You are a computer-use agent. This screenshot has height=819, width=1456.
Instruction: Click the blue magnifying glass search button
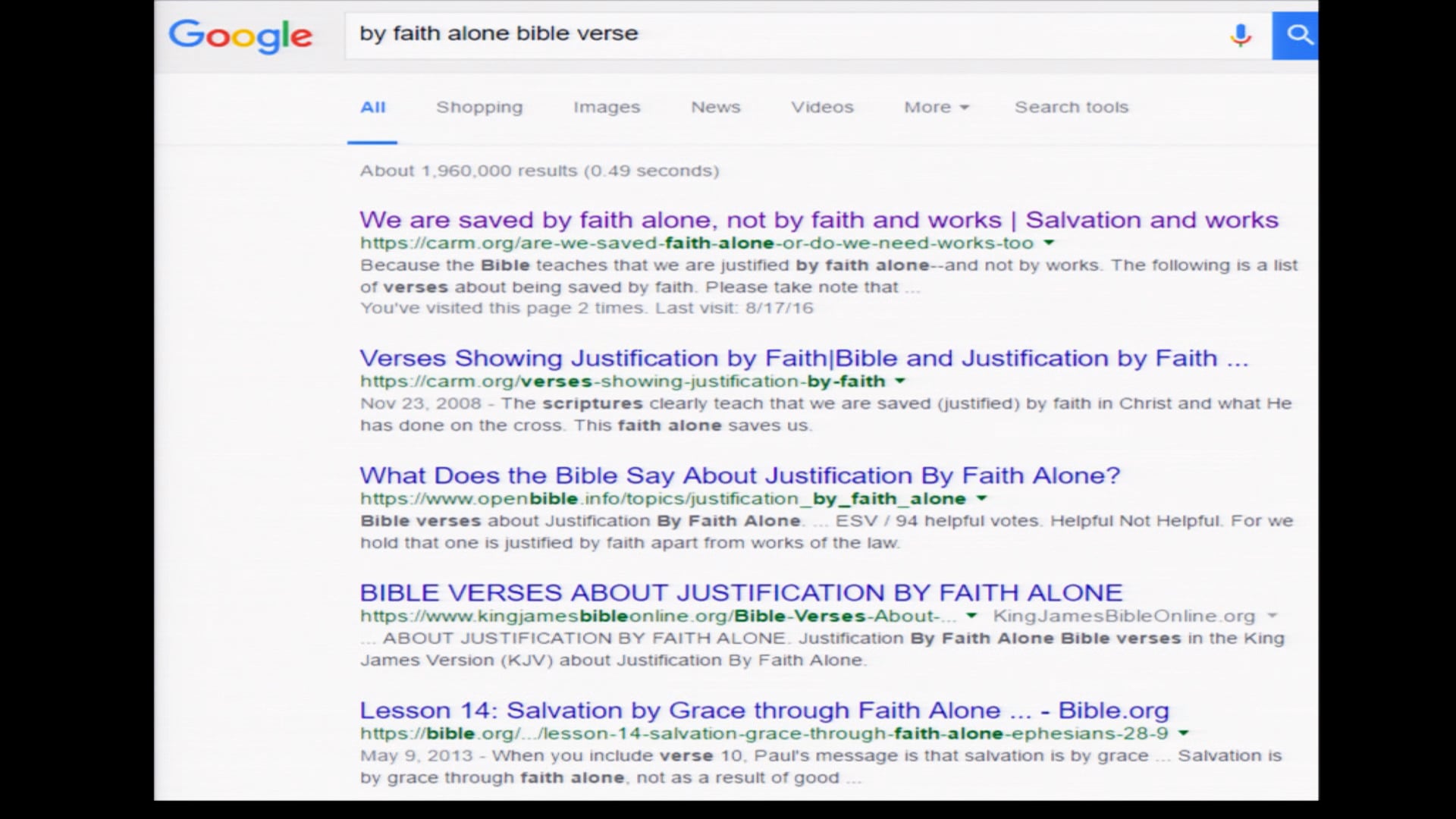click(x=1298, y=35)
